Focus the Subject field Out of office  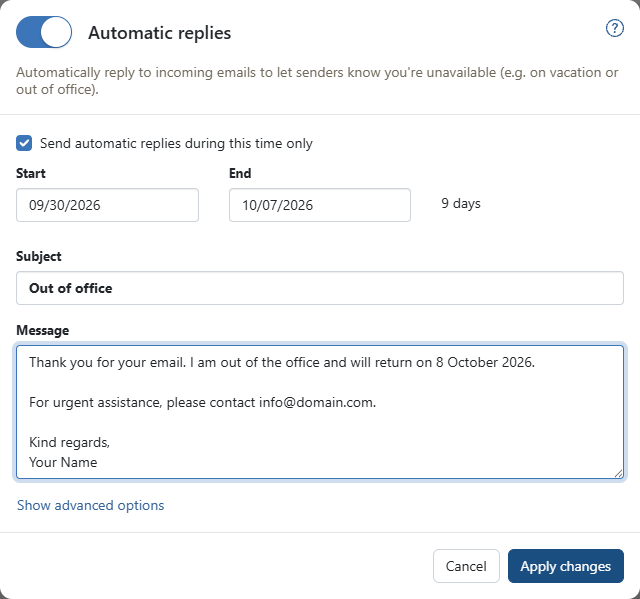[x=320, y=288]
